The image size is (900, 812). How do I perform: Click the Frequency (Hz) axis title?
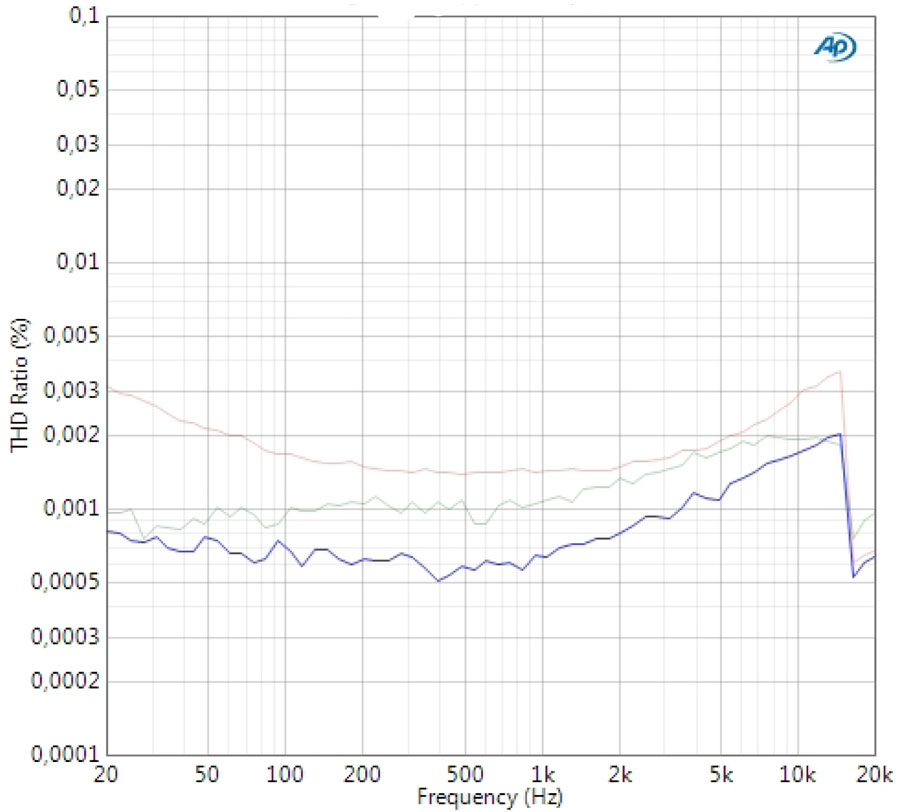point(490,798)
